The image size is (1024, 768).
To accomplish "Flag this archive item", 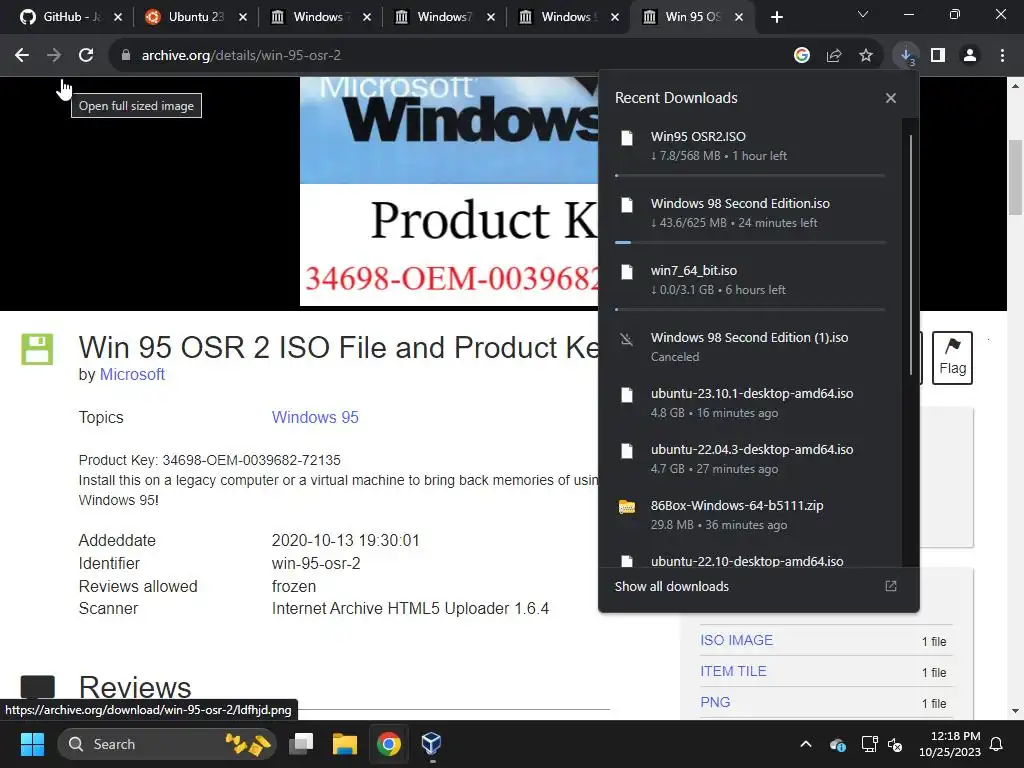I will (952, 358).
